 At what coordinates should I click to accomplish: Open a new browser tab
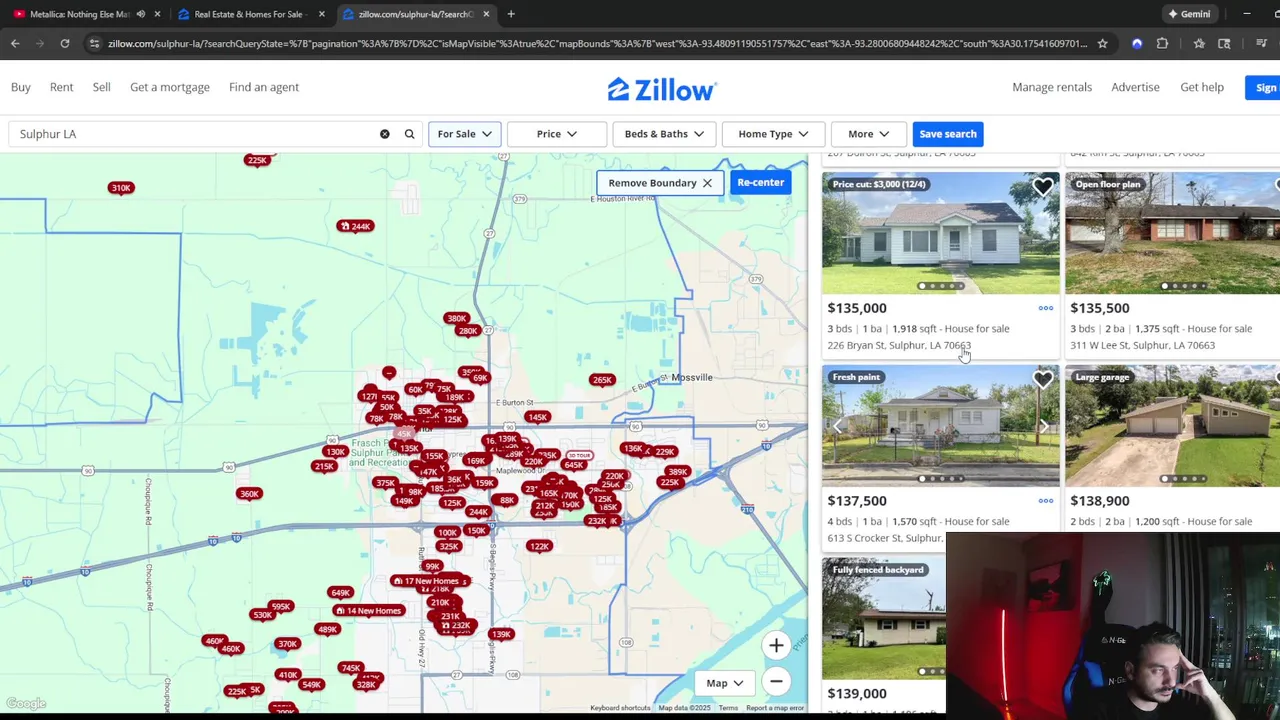(x=511, y=14)
